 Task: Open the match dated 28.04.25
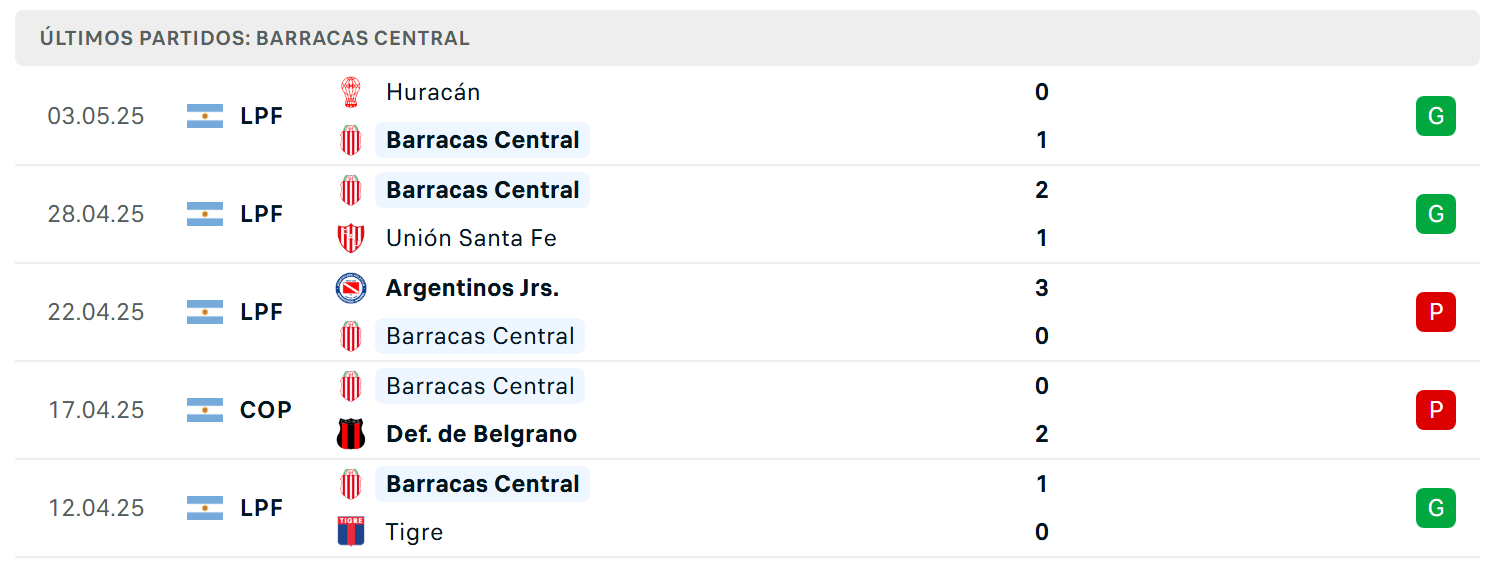pyautogui.click(x=747, y=214)
